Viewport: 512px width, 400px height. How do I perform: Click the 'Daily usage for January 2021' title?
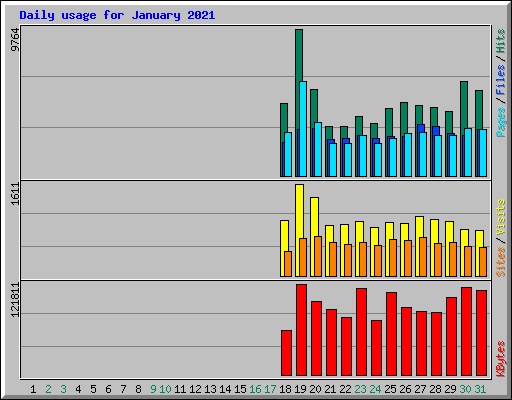tap(117, 15)
